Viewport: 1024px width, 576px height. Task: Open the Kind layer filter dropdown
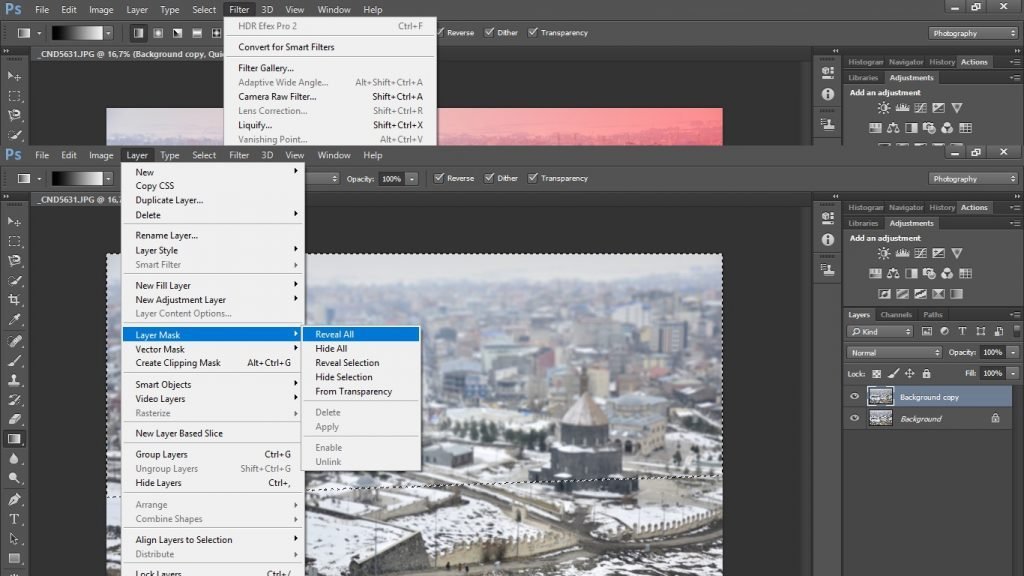coord(880,331)
